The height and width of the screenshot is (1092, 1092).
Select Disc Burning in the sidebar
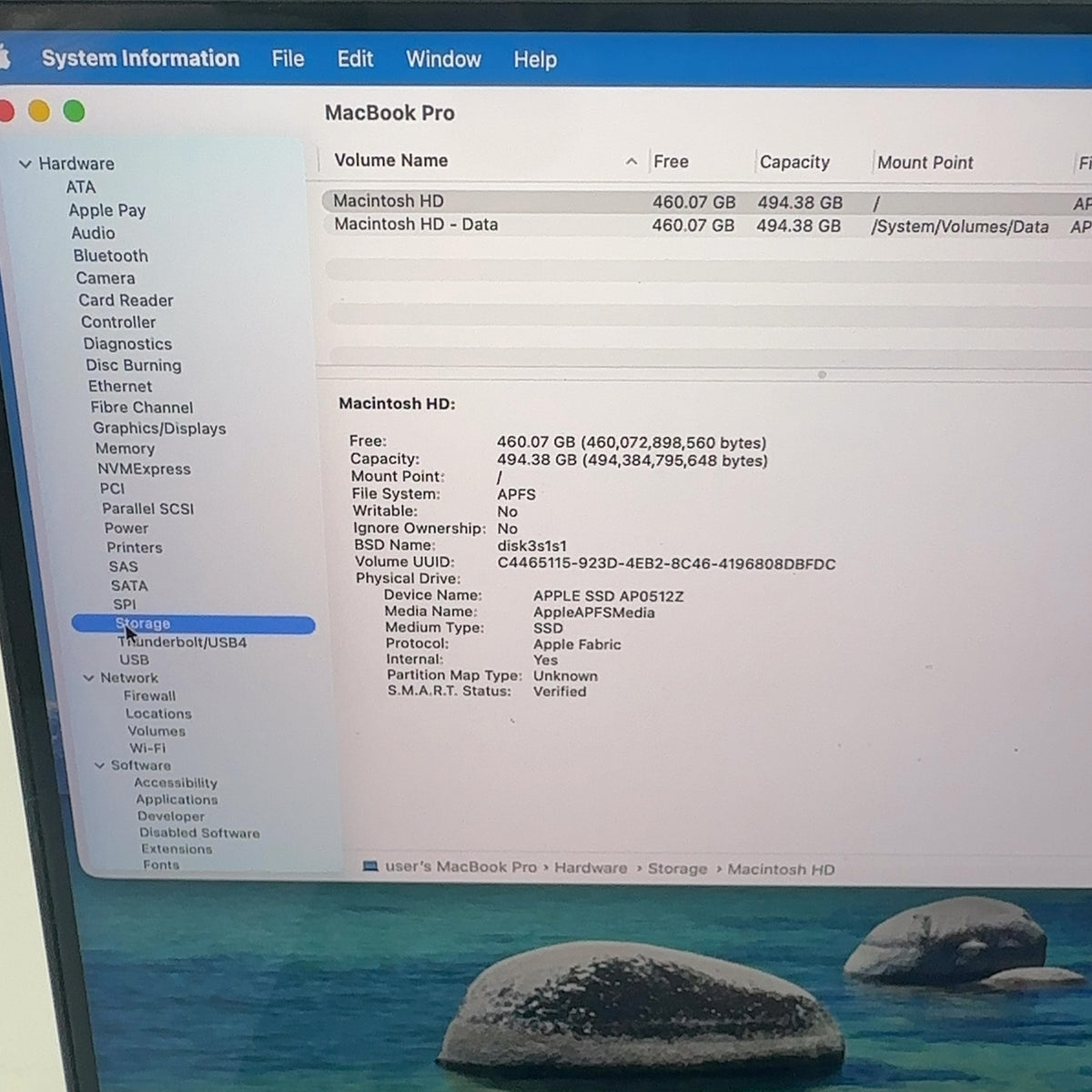click(133, 365)
